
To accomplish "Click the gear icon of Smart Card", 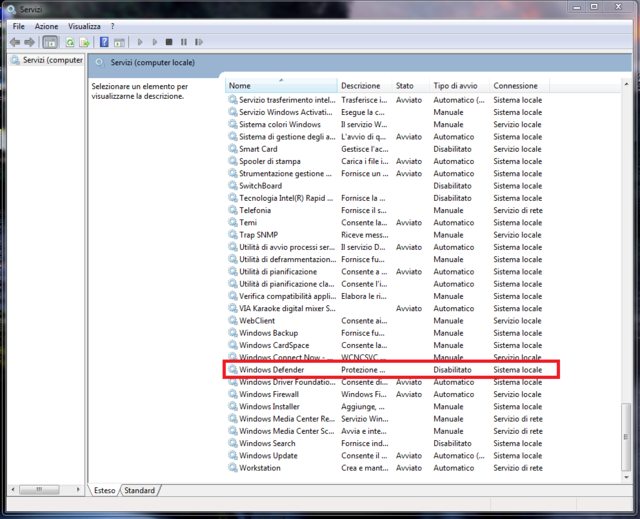I will tap(233, 149).
